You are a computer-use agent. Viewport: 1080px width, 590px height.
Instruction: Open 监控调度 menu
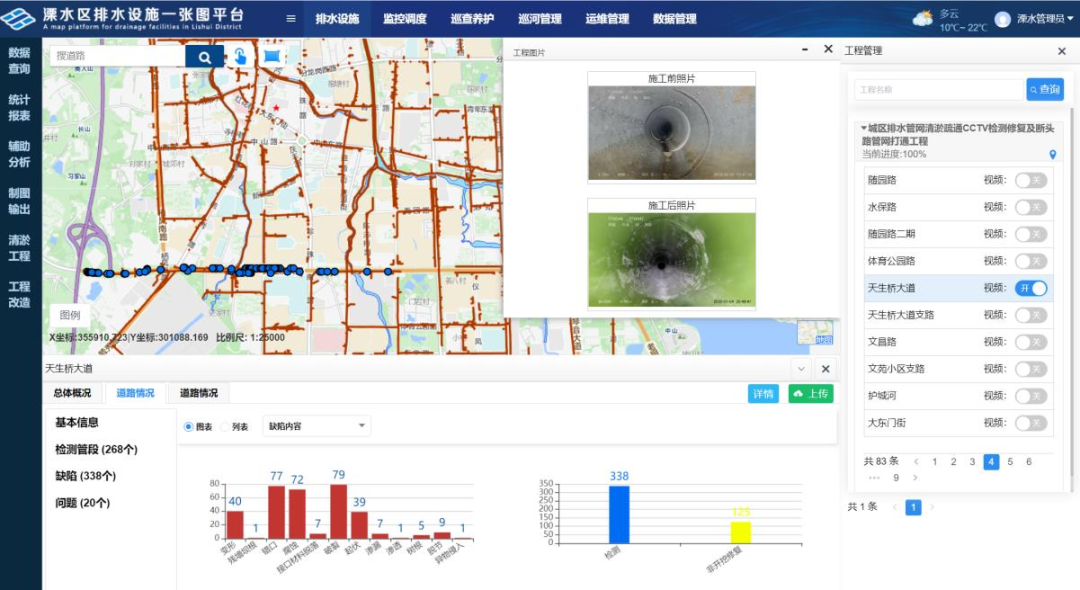point(405,19)
